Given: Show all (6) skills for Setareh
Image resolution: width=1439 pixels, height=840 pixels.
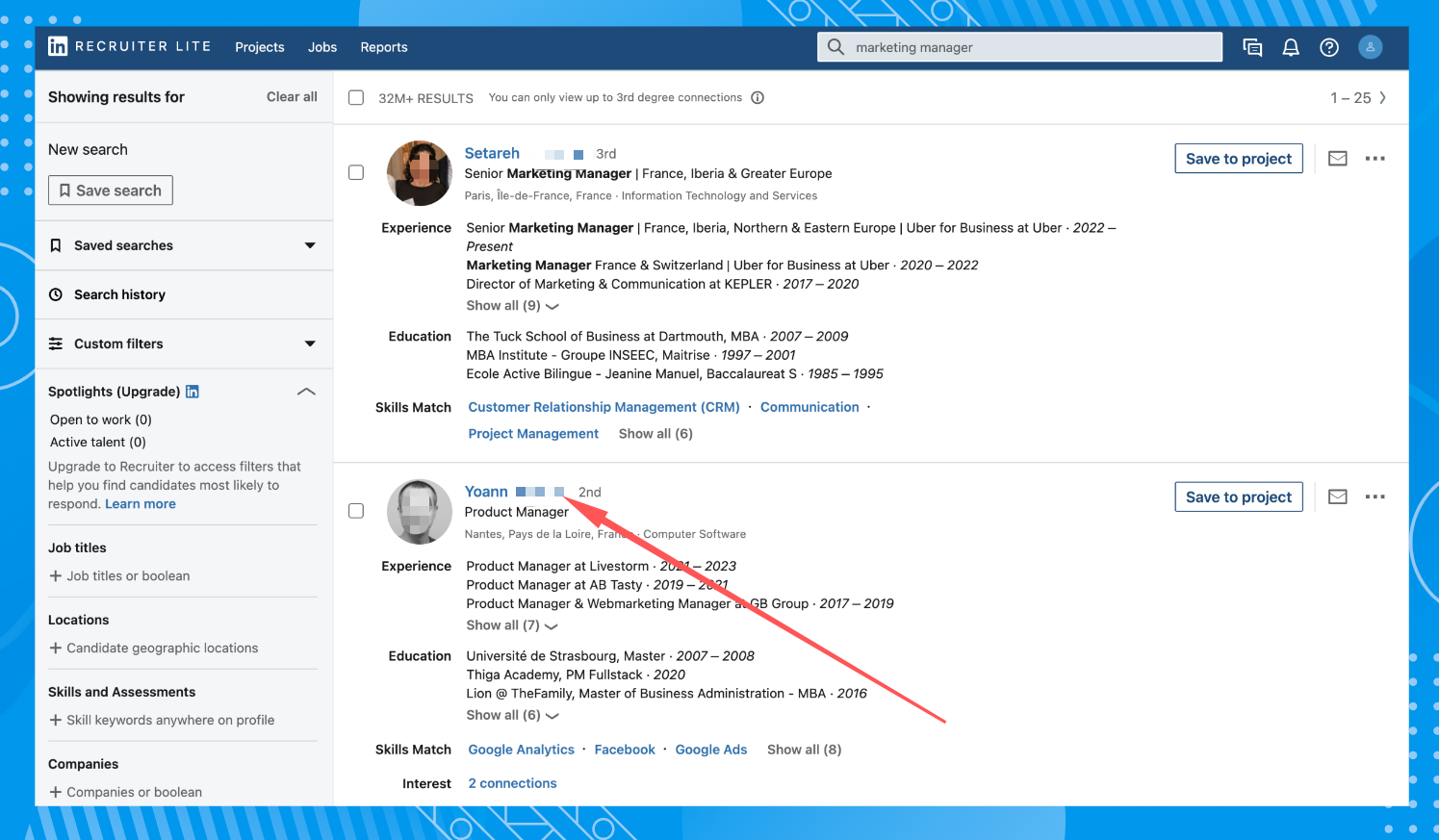Looking at the screenshot, I should (655, 434).
